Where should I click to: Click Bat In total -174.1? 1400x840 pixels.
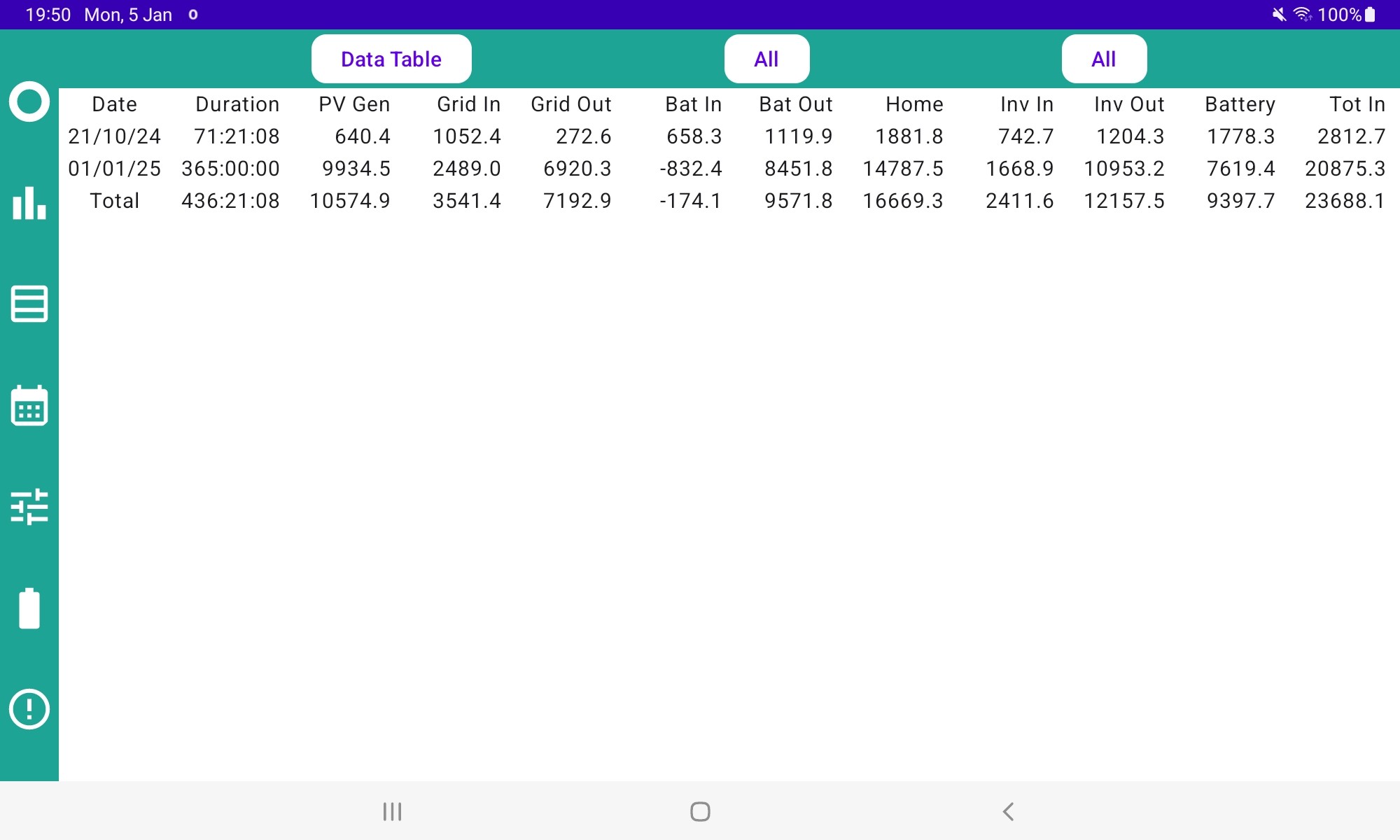point(690,201)
